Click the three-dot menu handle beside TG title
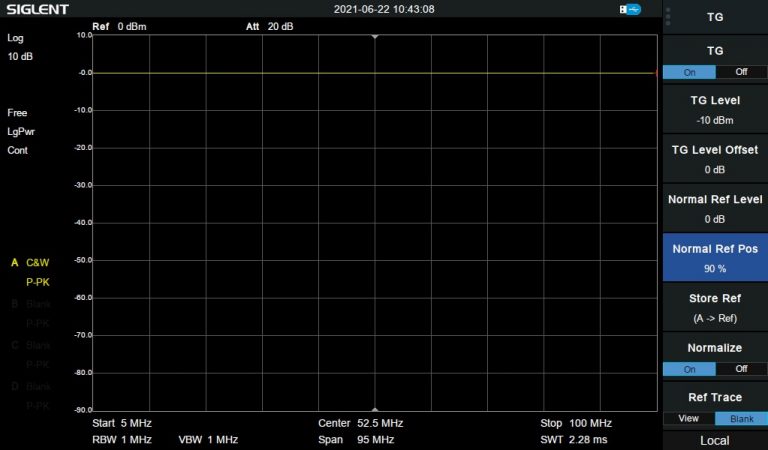 [668, 16]
